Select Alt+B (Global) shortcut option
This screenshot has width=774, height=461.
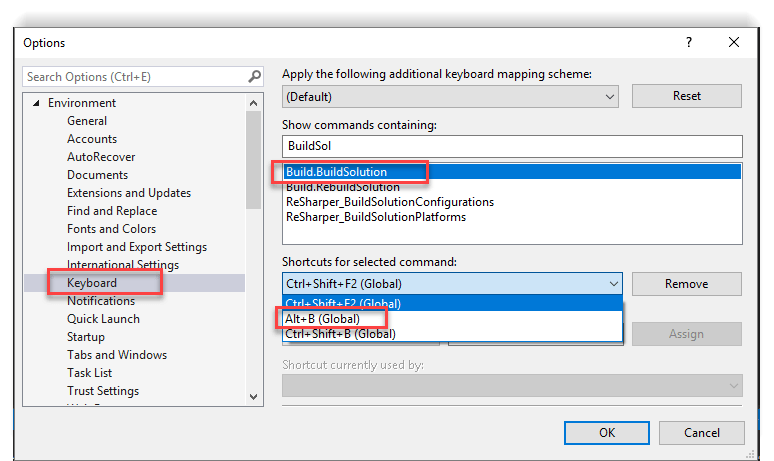323,319
